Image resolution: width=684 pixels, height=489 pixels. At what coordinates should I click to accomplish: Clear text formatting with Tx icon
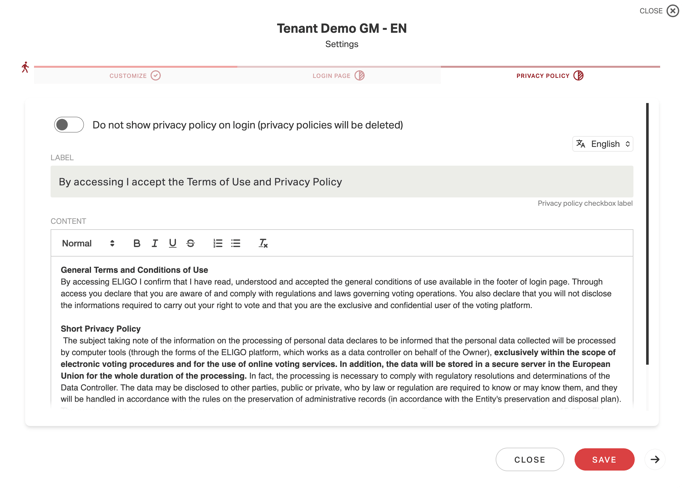tap(263, 243)
